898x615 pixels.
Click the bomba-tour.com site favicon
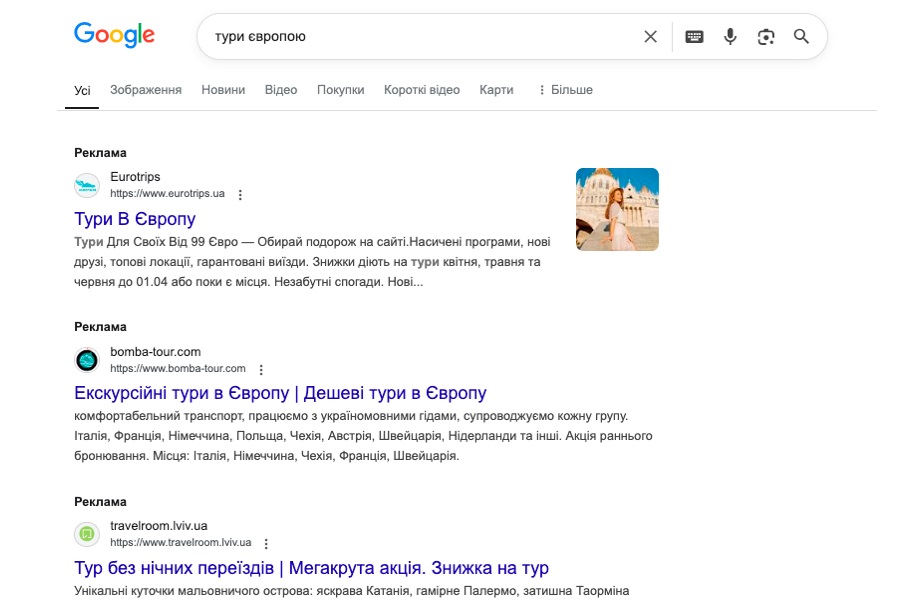[x=87, y=360]
